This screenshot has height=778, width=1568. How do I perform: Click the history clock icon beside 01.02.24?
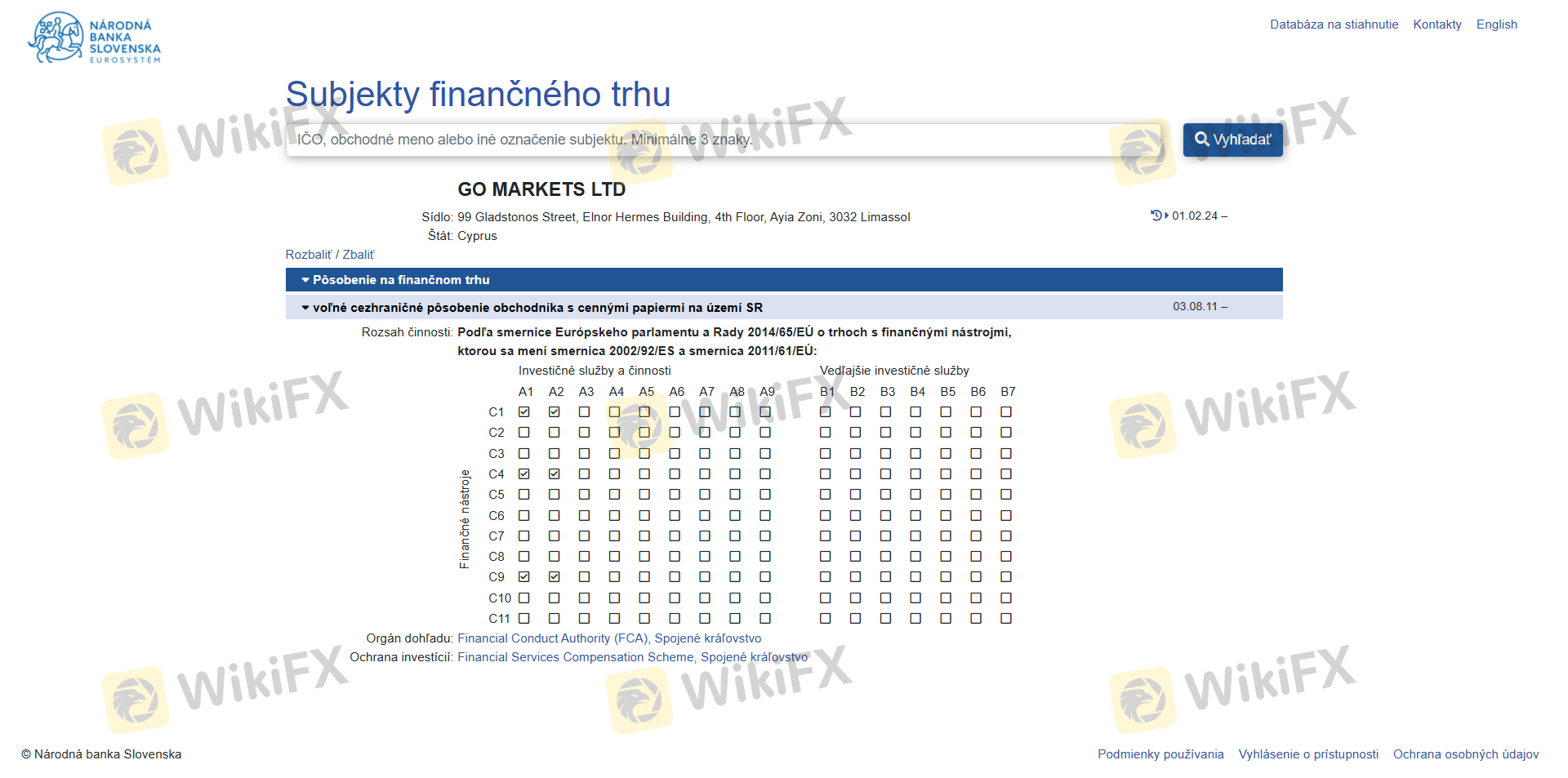[1156, 216]
